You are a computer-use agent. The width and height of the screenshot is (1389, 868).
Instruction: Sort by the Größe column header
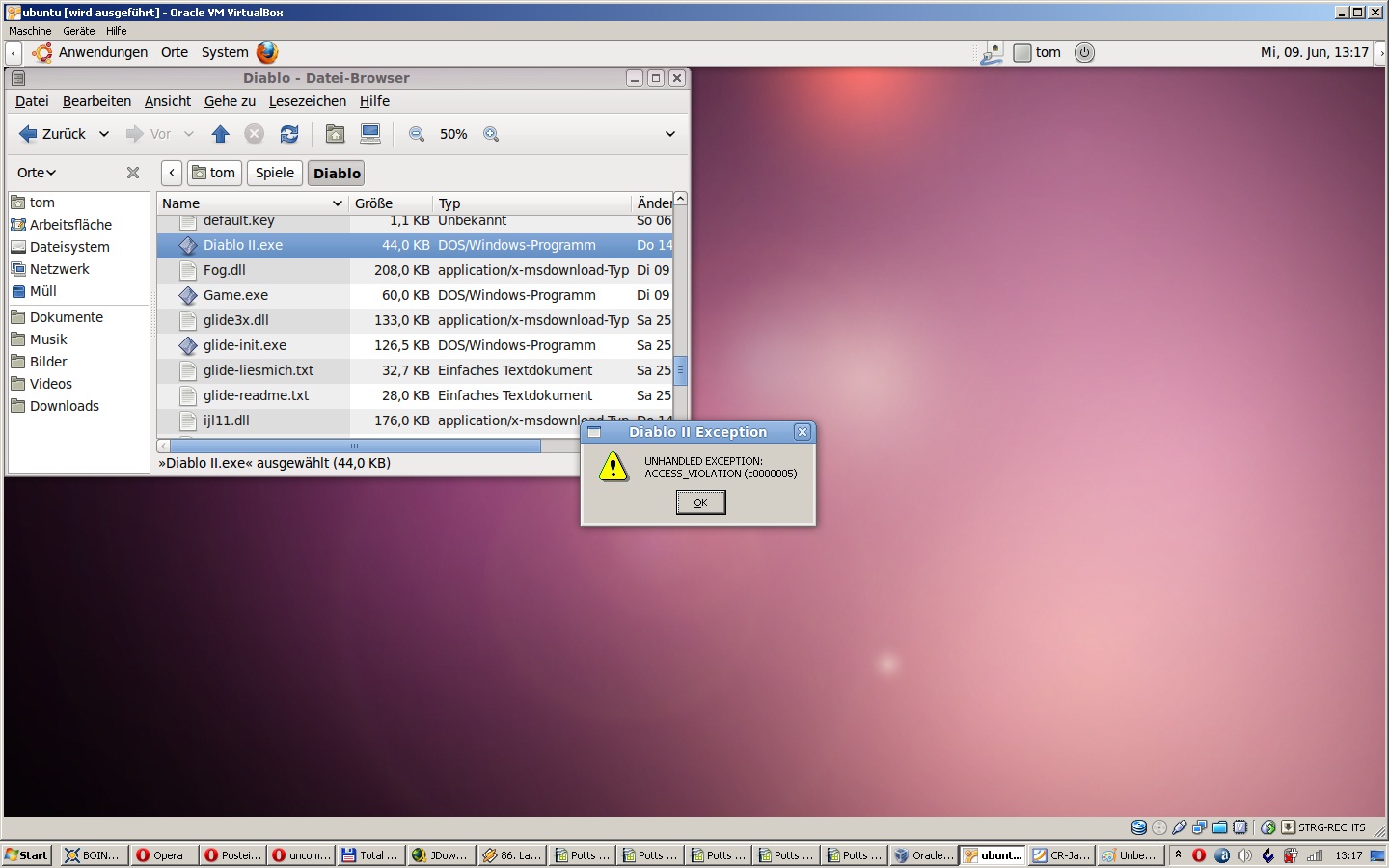pyautogui.click(x=391, y=203)
